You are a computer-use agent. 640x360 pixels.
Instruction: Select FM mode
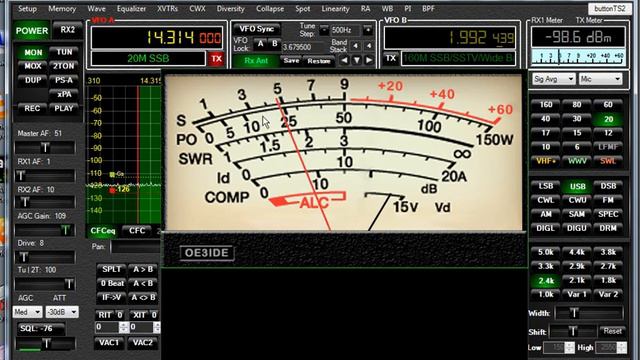point(608,200)
